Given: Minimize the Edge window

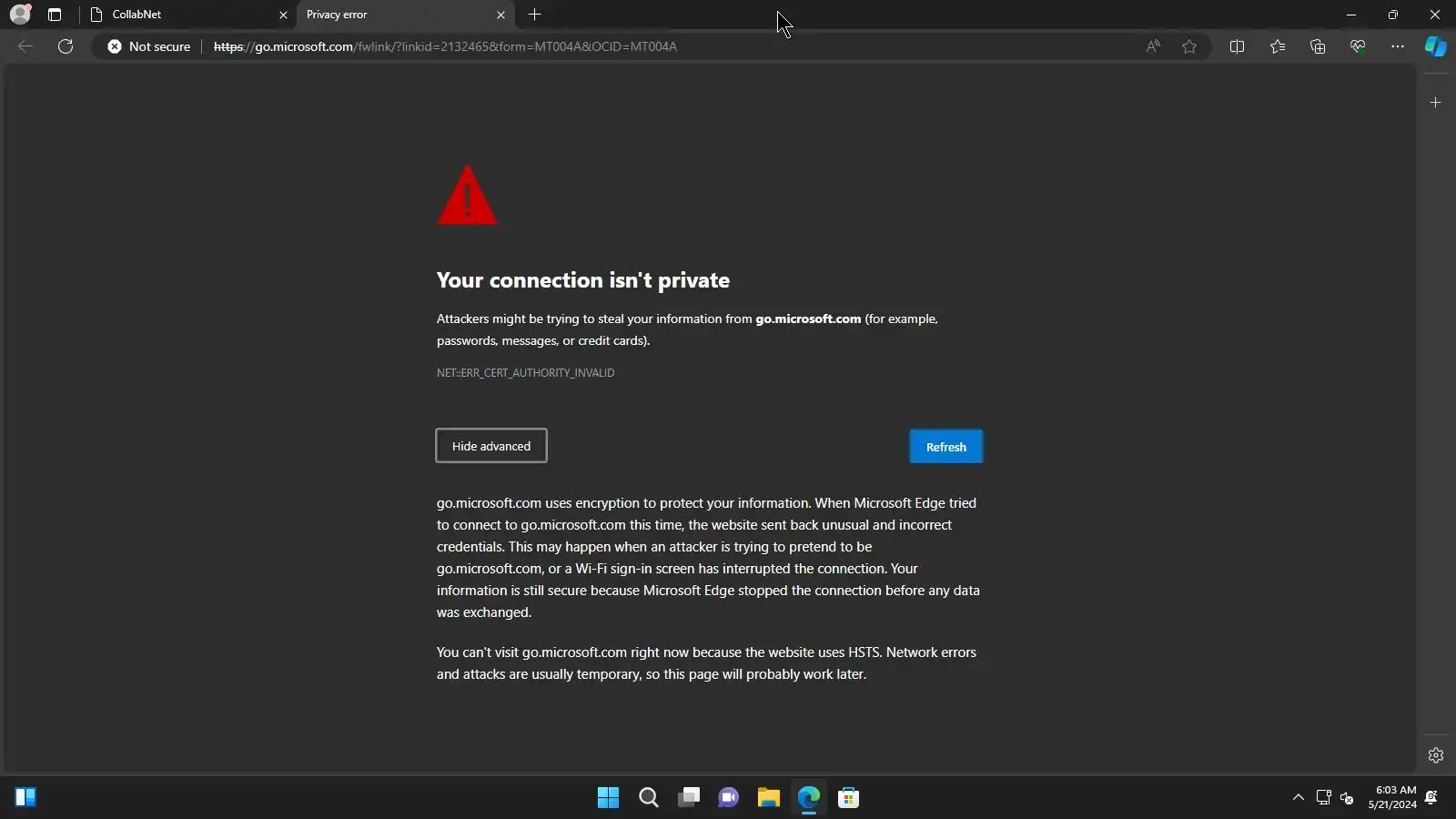Looking at the screenshot, I should 1351,15.
